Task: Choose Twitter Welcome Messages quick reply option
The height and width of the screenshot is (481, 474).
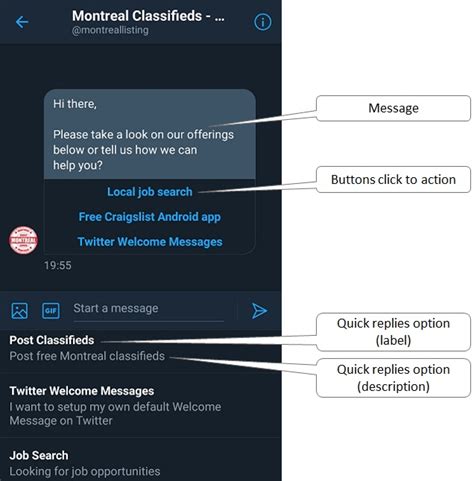Action: coord(140,405)
